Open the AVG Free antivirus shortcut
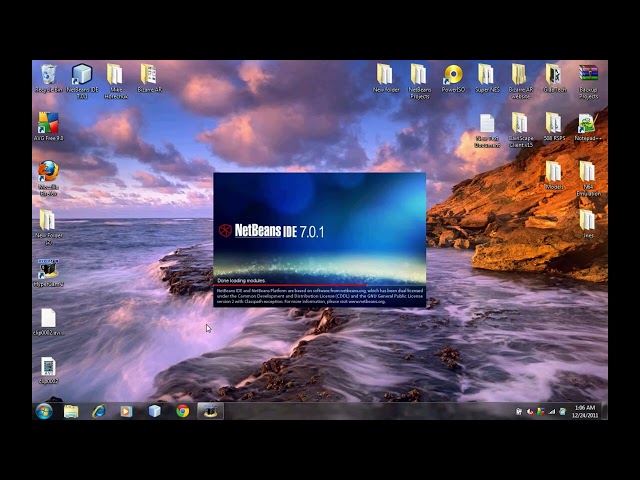This screenshot has height=480, width=640. (x=49, y=127)
